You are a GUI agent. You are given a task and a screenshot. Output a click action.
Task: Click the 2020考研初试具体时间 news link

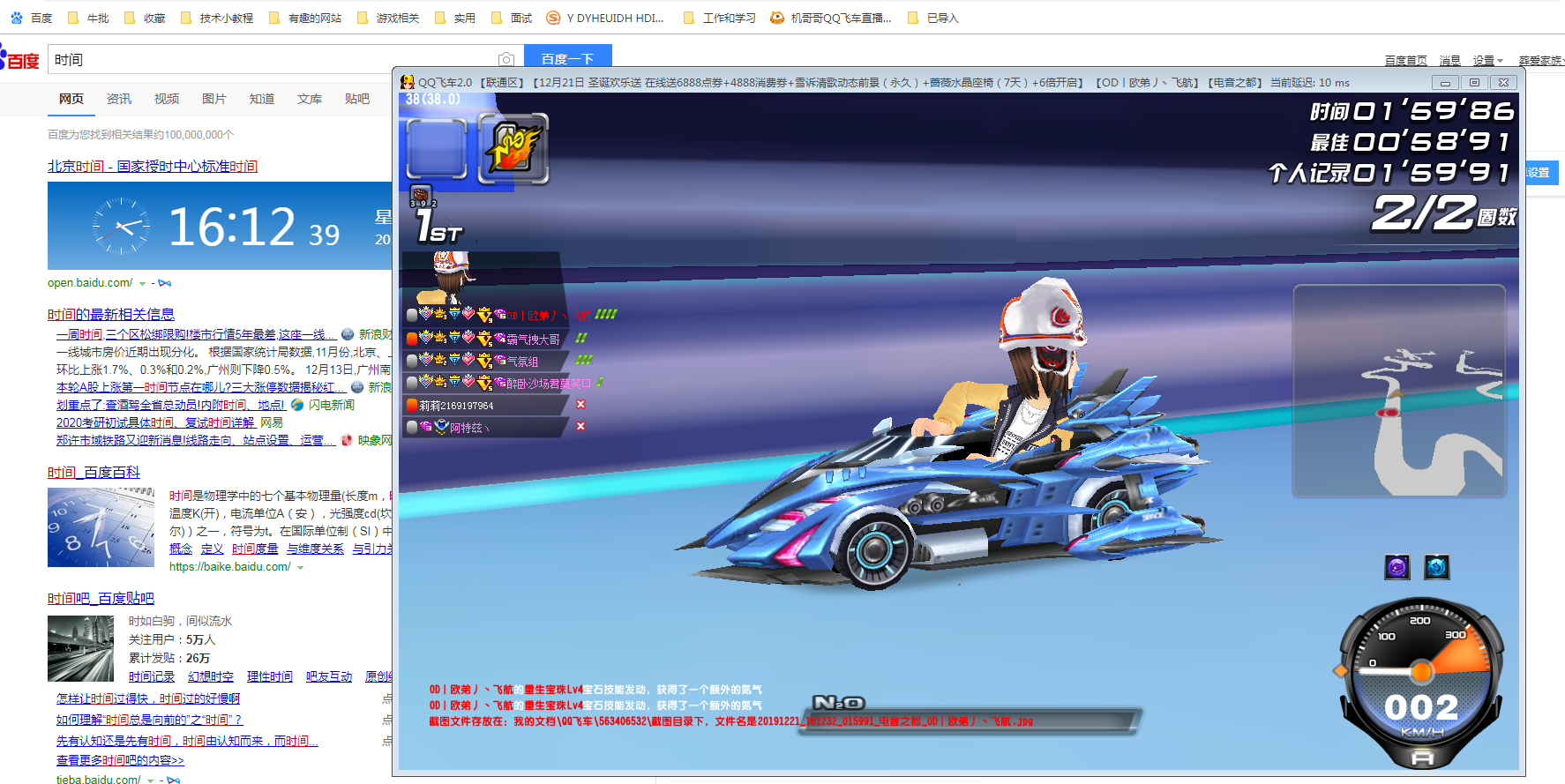coord(155,422)
